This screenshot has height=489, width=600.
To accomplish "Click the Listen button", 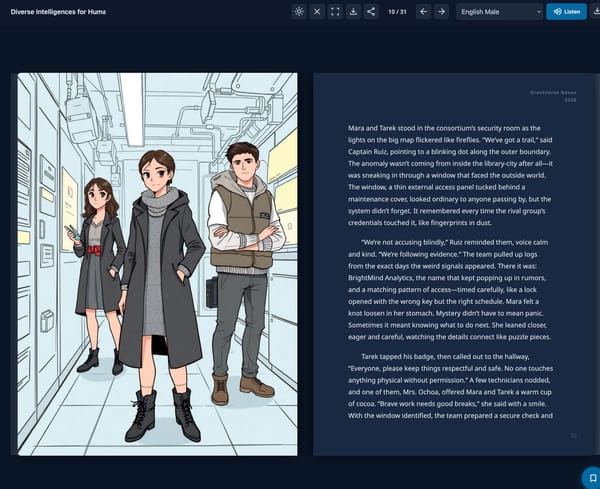I will point(566,11).
